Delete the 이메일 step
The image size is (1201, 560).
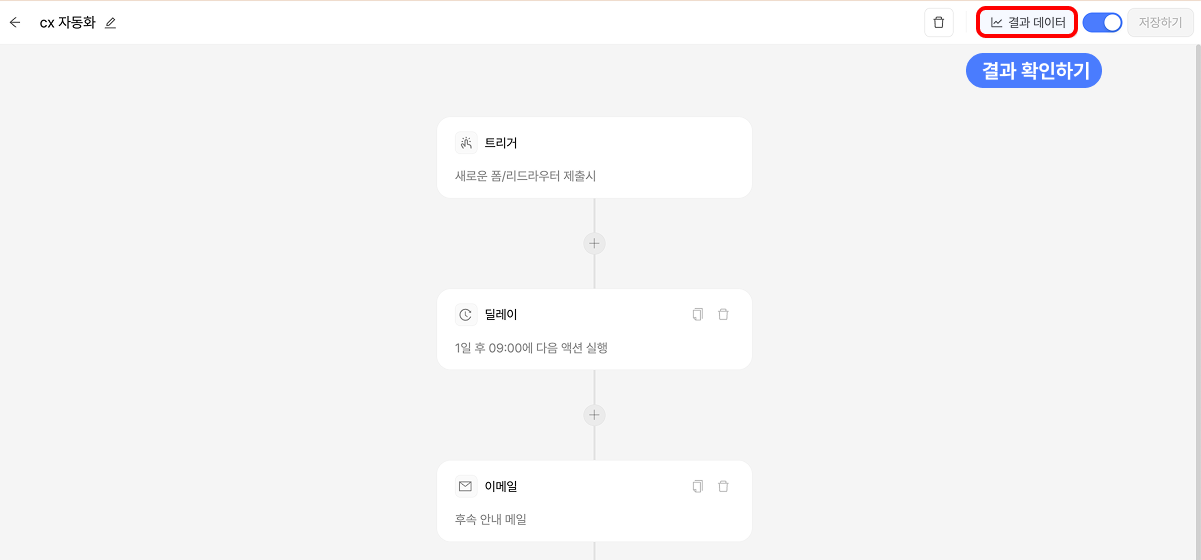point(724,486)
